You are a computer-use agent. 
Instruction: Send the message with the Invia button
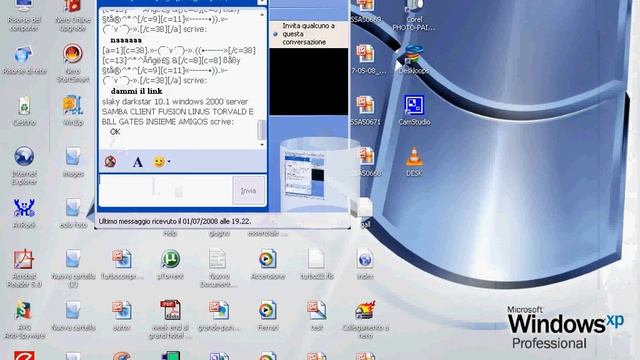tap(248, 190)
